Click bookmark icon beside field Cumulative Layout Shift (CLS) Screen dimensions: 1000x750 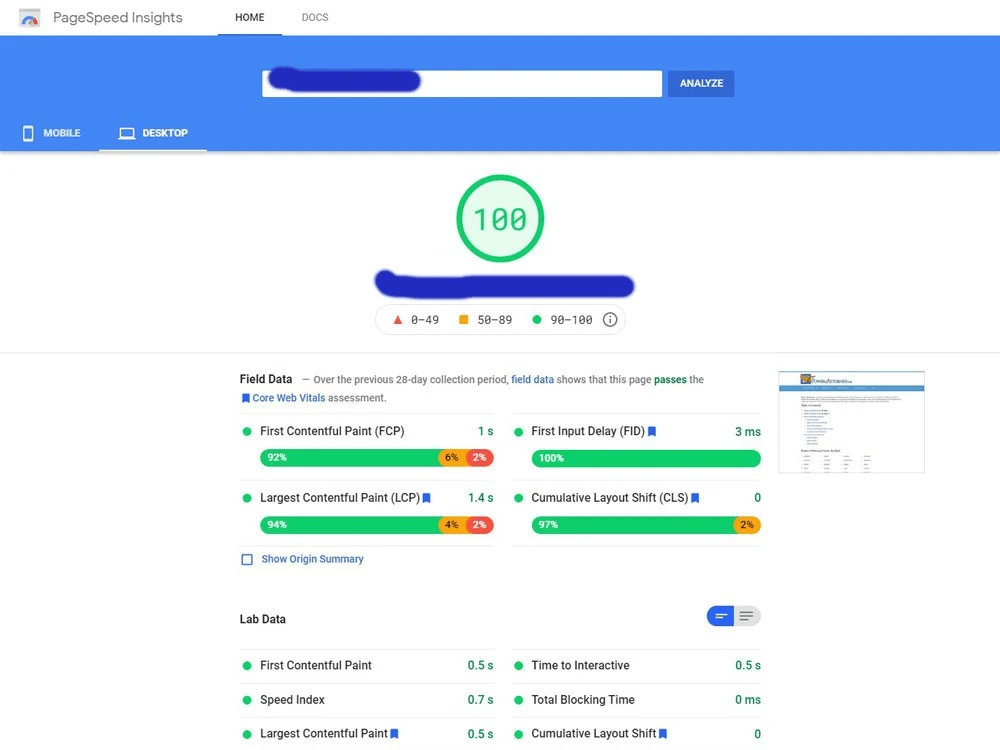695,498
